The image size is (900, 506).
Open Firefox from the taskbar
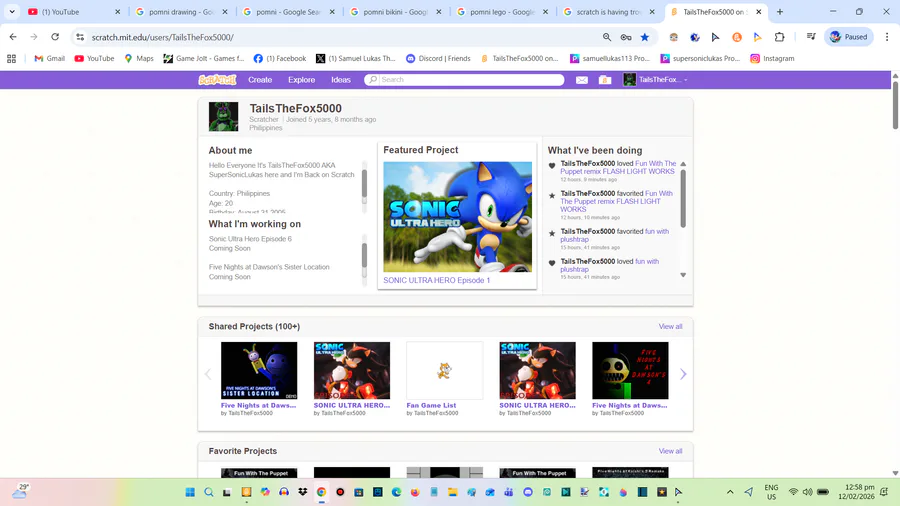[415, 492]
